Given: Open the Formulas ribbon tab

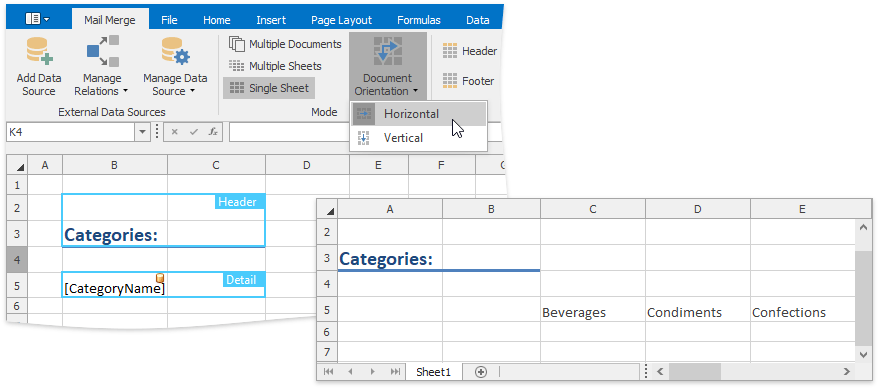Looking at the screenshot, I should 418,20.
